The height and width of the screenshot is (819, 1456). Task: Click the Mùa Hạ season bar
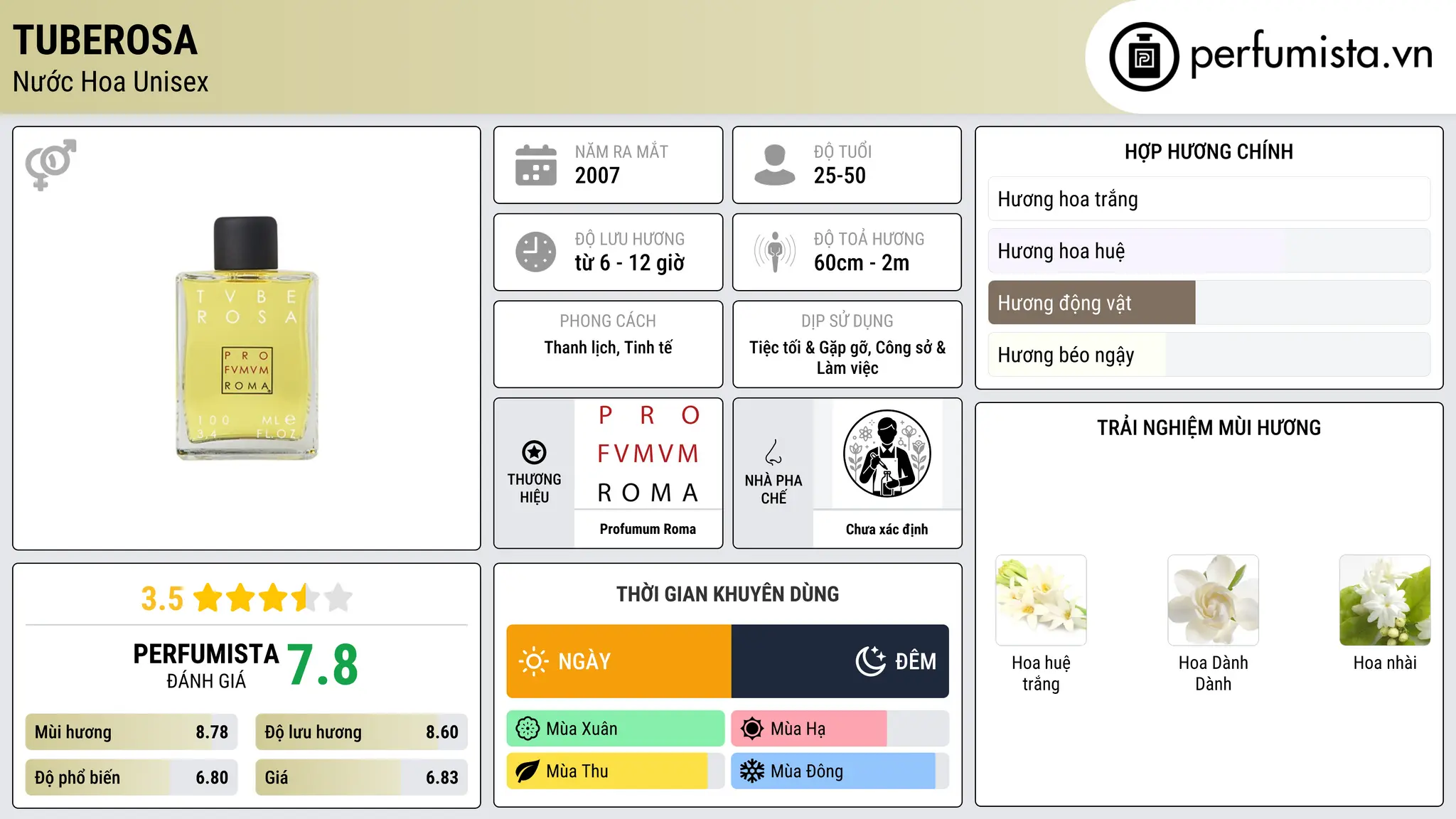coord(840,729)
